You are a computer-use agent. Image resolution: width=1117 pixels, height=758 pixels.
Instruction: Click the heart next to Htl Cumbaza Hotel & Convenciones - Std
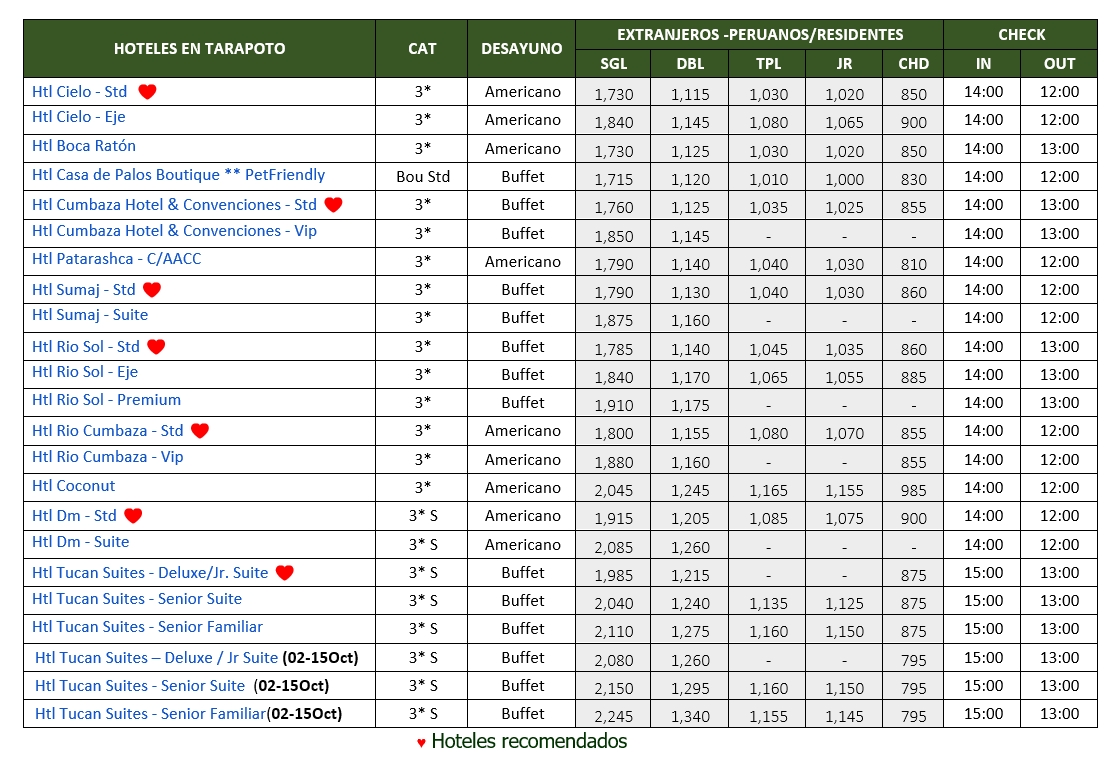point(333,205)
